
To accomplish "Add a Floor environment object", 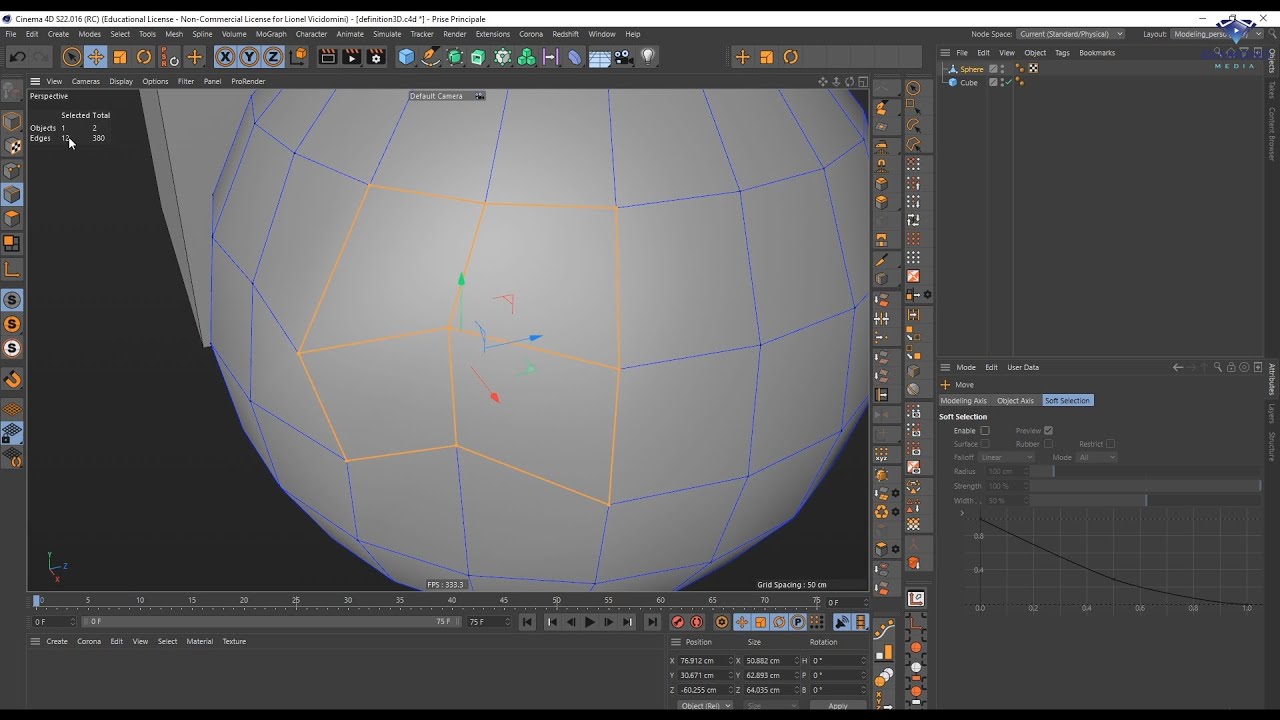I will tap(599, 57).
